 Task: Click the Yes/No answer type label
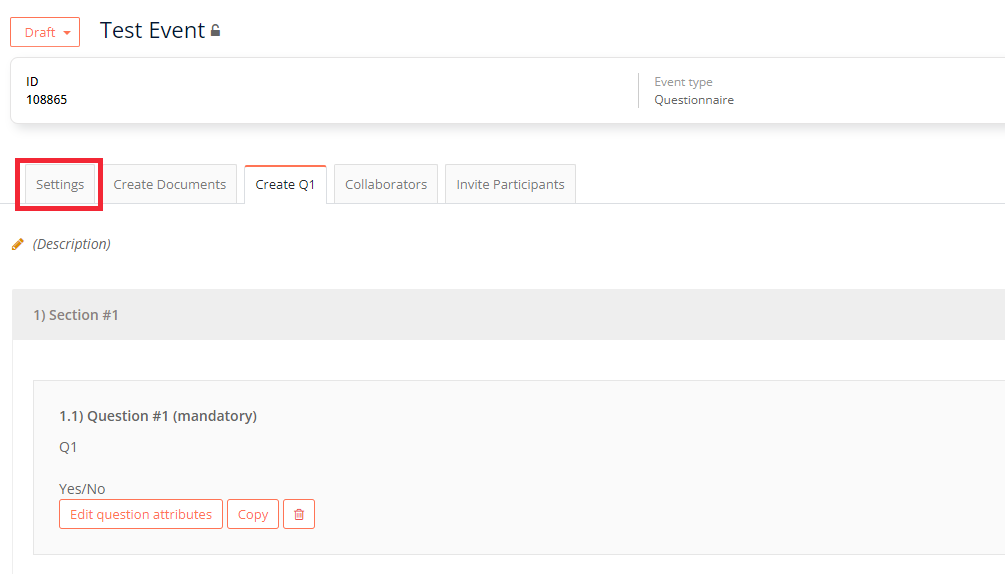(x=82, y=489)
